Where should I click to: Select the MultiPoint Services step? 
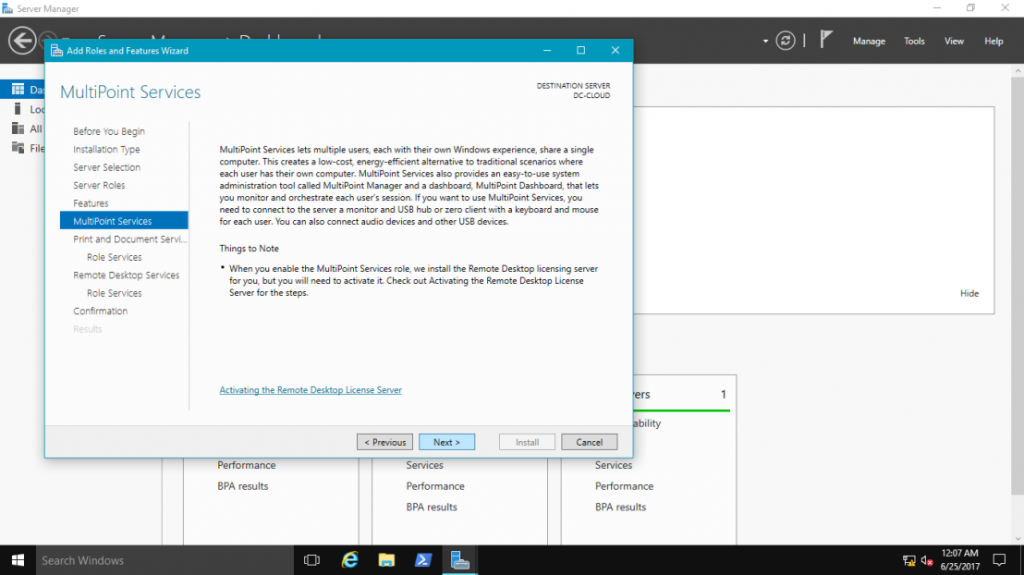tap(124, 221)
